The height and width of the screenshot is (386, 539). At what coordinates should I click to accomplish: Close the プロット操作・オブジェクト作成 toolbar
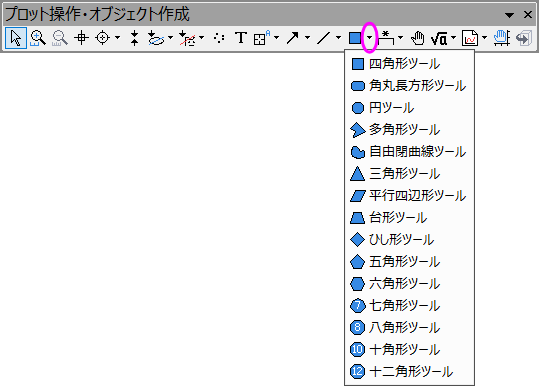(528, 14)
